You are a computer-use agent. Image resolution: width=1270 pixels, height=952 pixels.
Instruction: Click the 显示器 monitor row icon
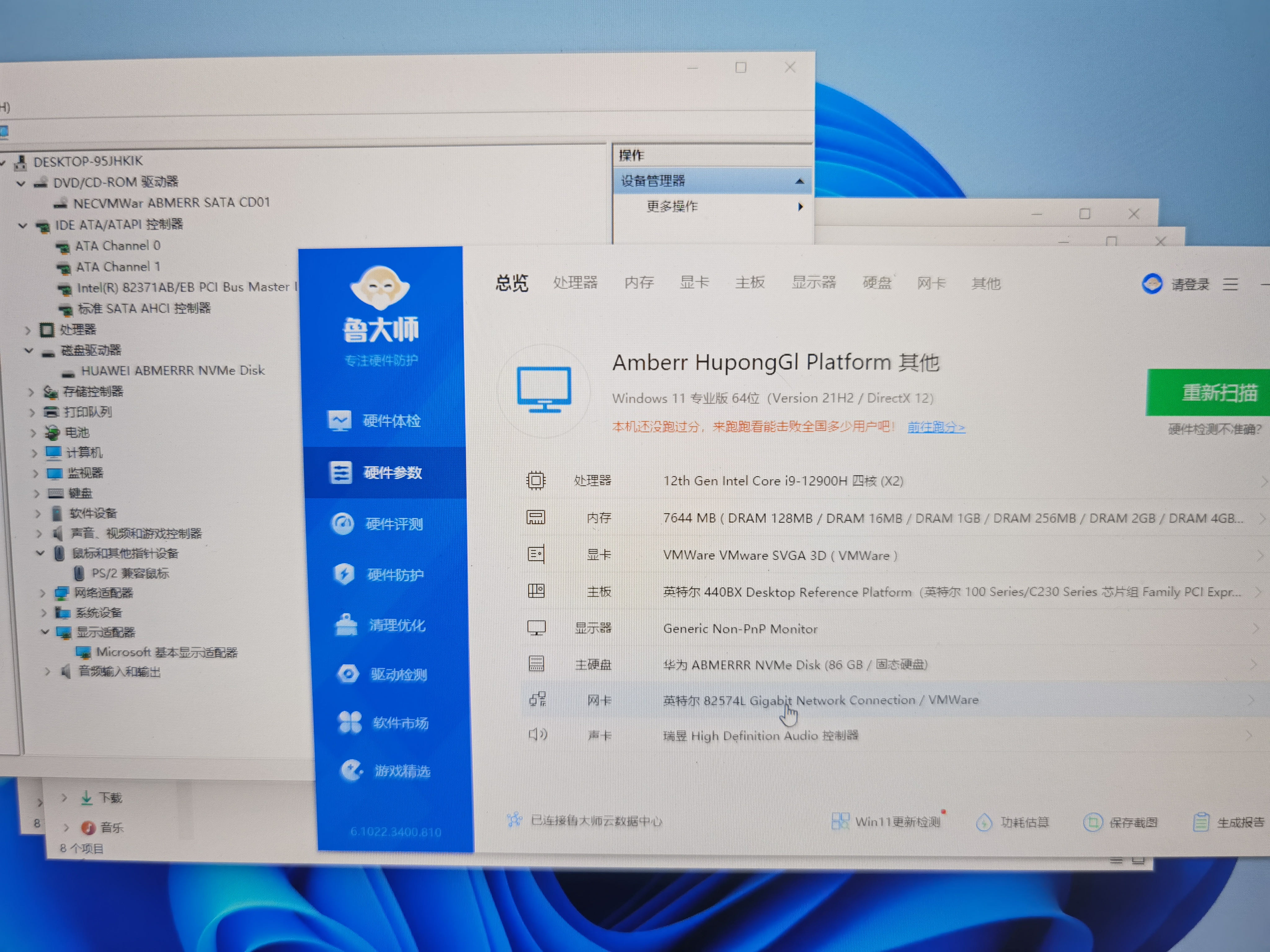point(536,628)
